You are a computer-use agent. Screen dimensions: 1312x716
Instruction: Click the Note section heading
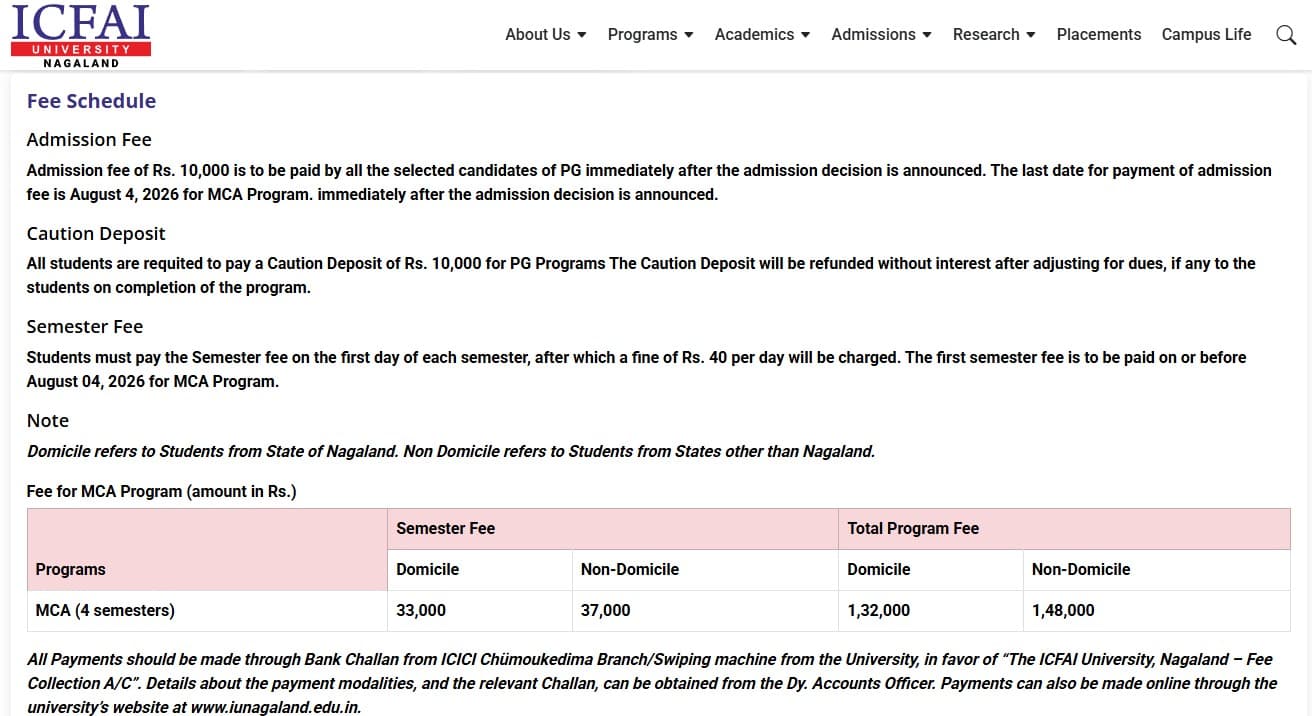(47, 420)
